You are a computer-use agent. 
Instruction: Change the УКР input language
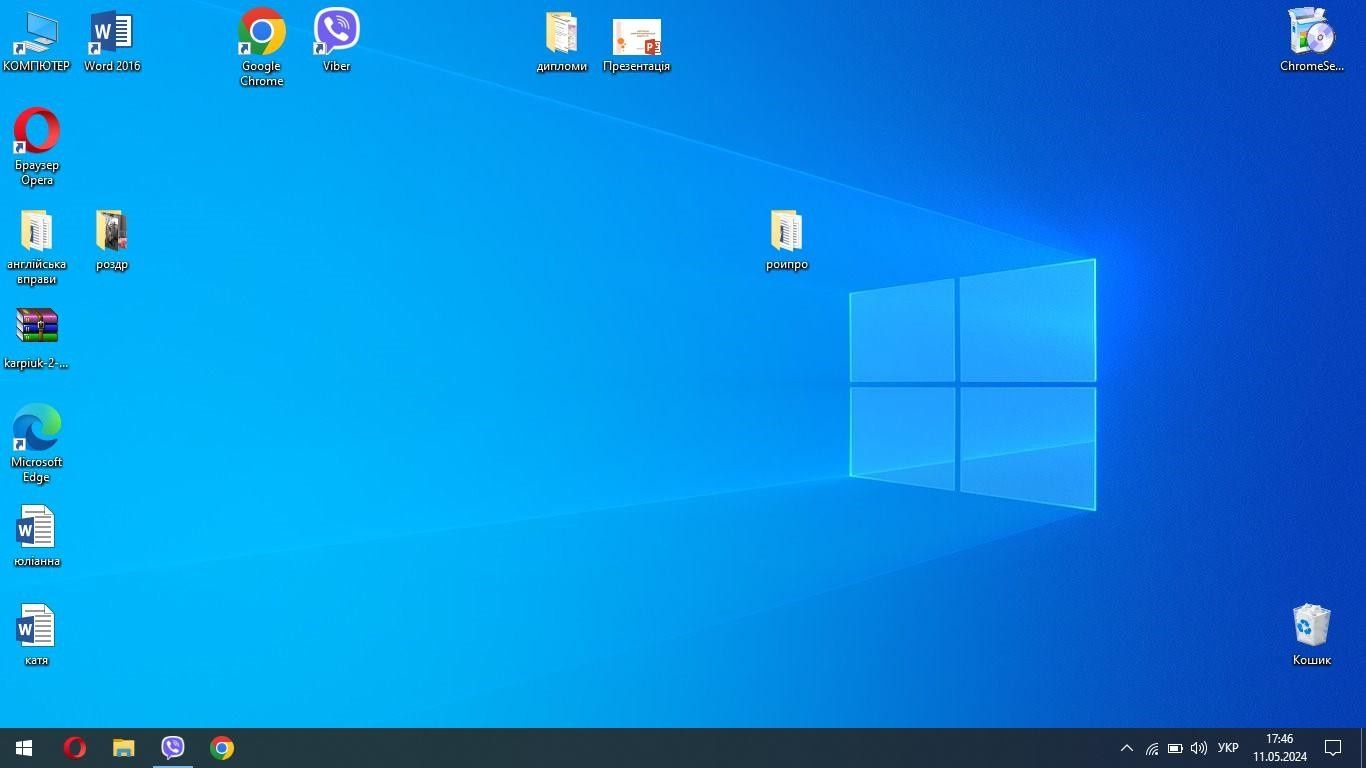pyautogui.click(x=1228, y=748)
